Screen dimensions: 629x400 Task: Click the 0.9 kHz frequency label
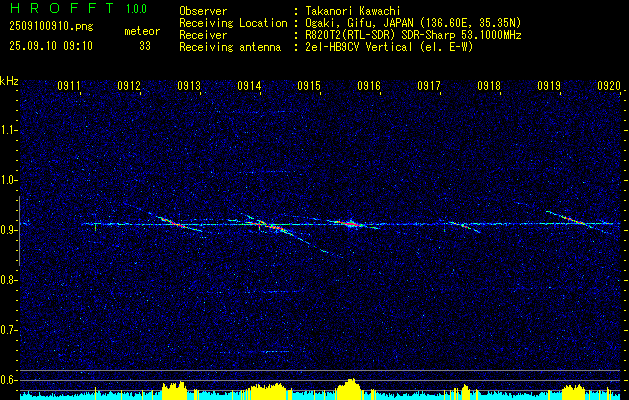pyautogui.click(x=8, y=230)
